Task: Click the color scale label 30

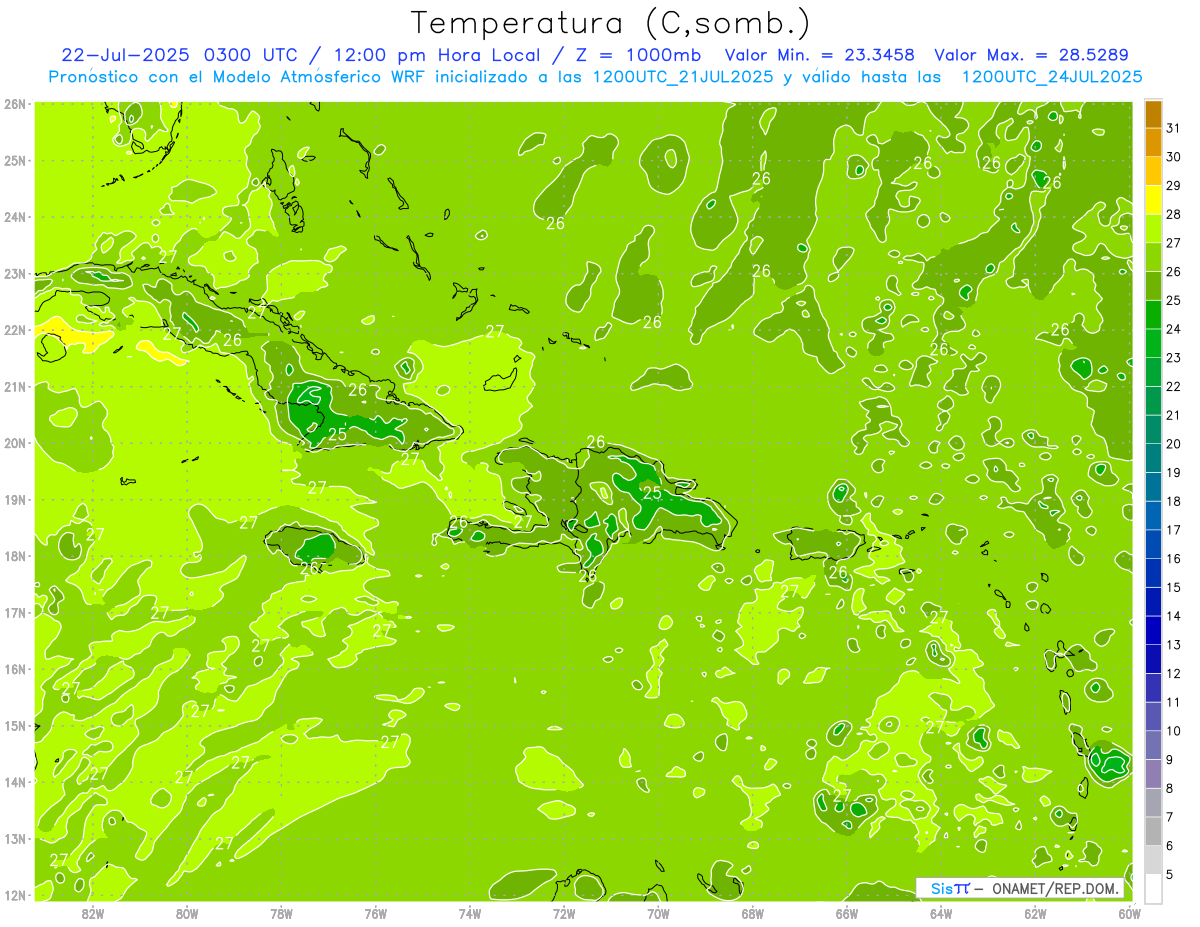Action: click(x=1173, y=157)
